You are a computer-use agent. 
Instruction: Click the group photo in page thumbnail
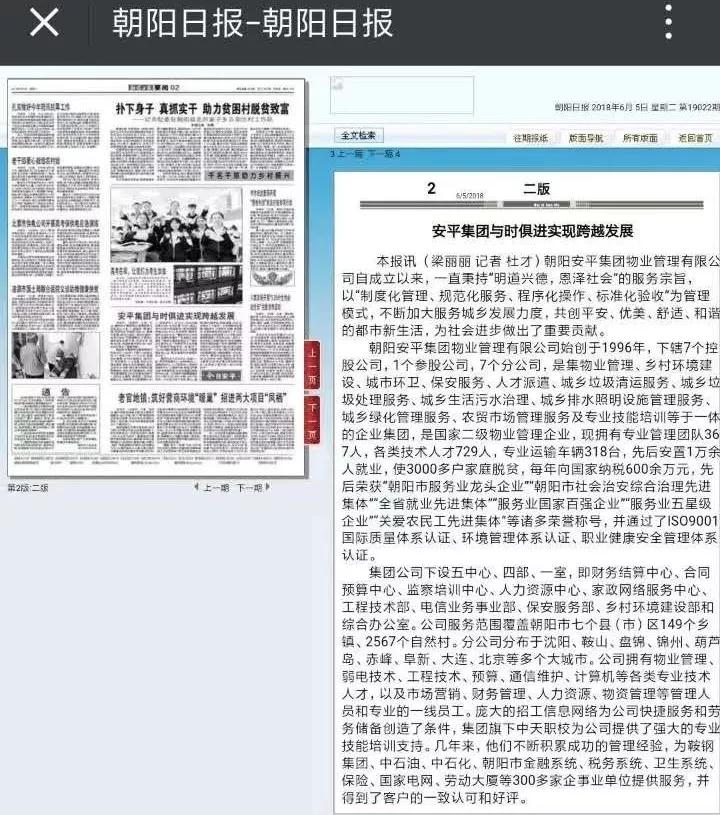coord(175,225)
